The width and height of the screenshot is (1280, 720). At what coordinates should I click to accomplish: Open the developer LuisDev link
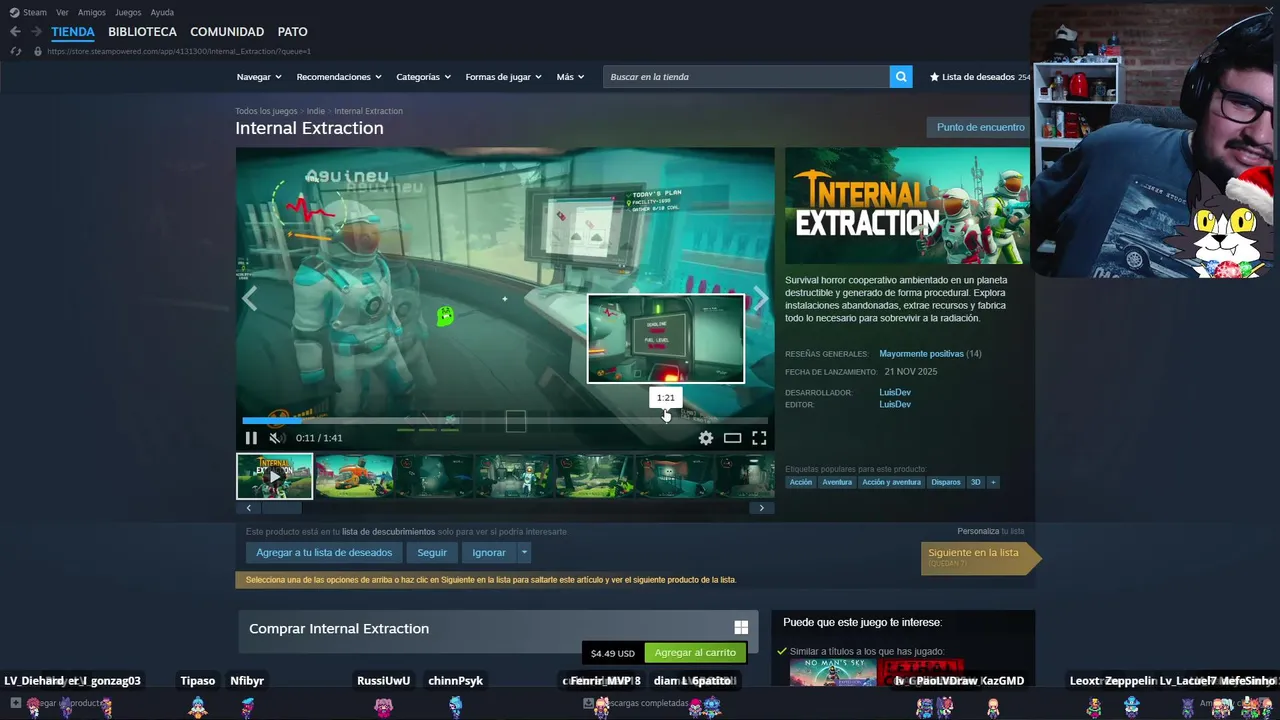(895, 393)
